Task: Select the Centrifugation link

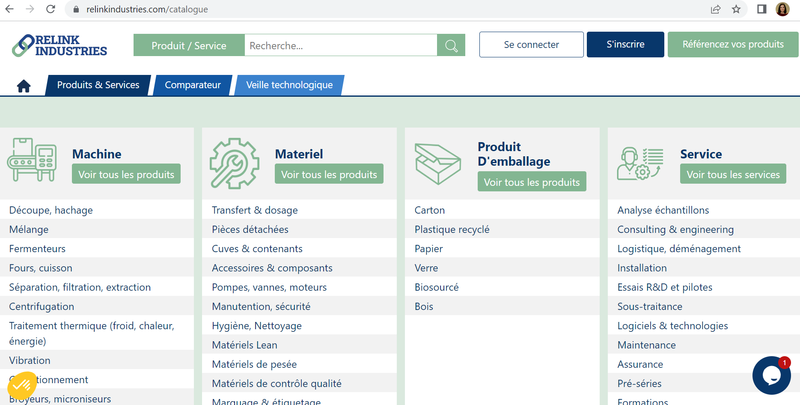Action: (x=41, y=307)
